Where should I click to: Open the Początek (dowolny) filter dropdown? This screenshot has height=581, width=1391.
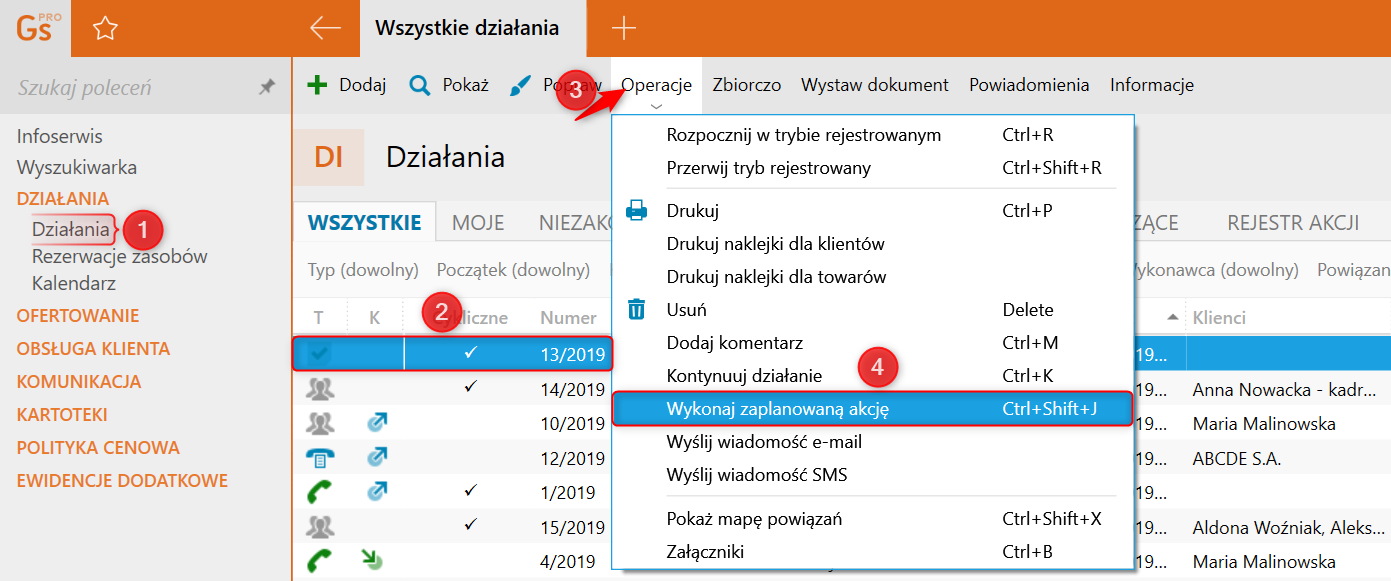coord(513,270)
